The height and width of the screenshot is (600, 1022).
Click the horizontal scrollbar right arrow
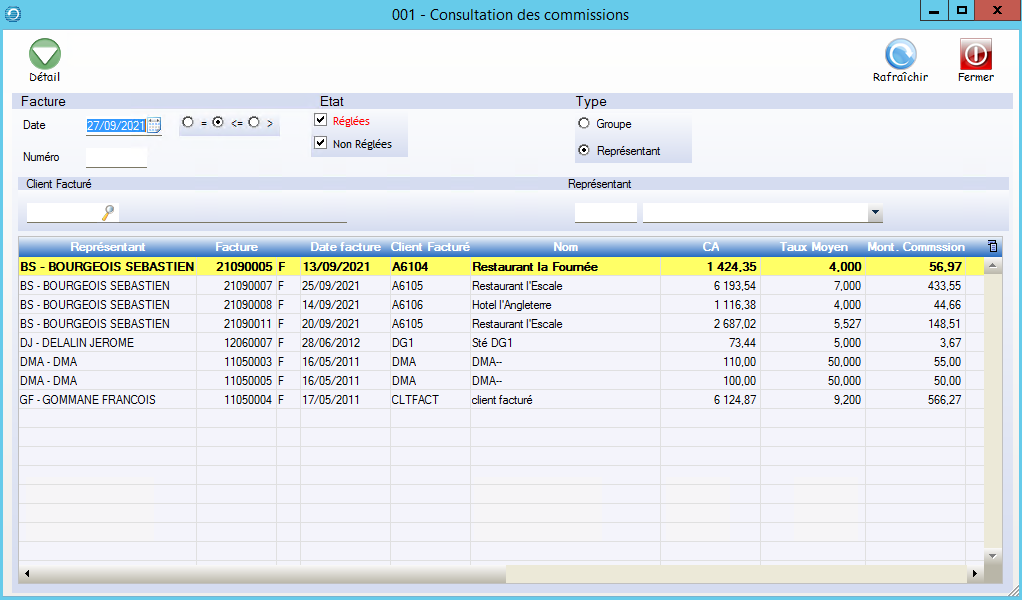tap(975, 574)
